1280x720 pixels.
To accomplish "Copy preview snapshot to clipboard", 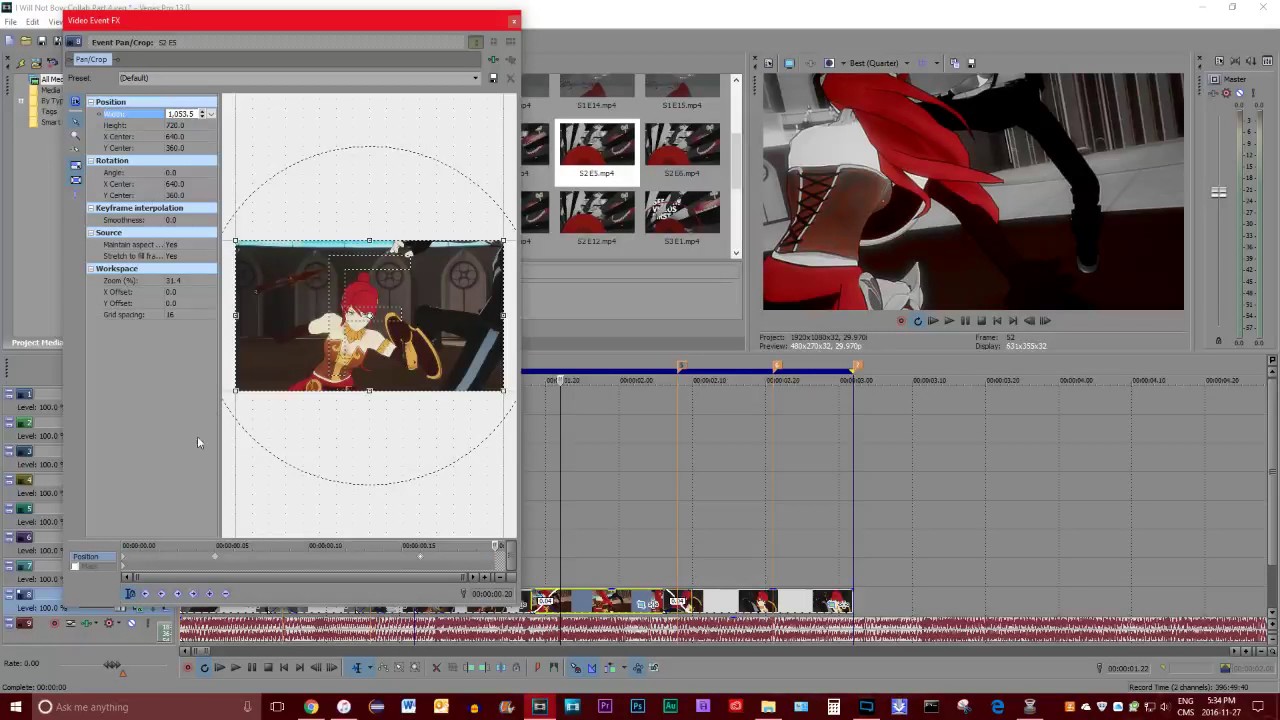I will coord(954,63).
